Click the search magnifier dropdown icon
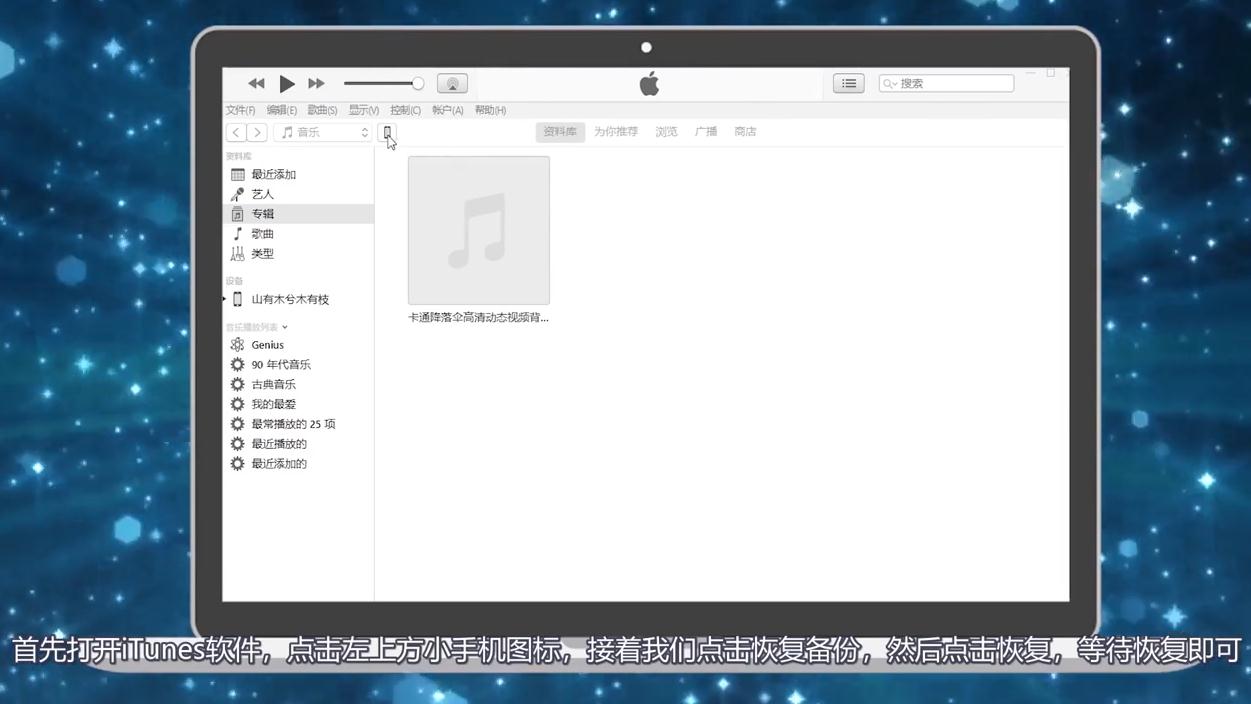This screenshot has height=704, width=1251. pos(890,84)
